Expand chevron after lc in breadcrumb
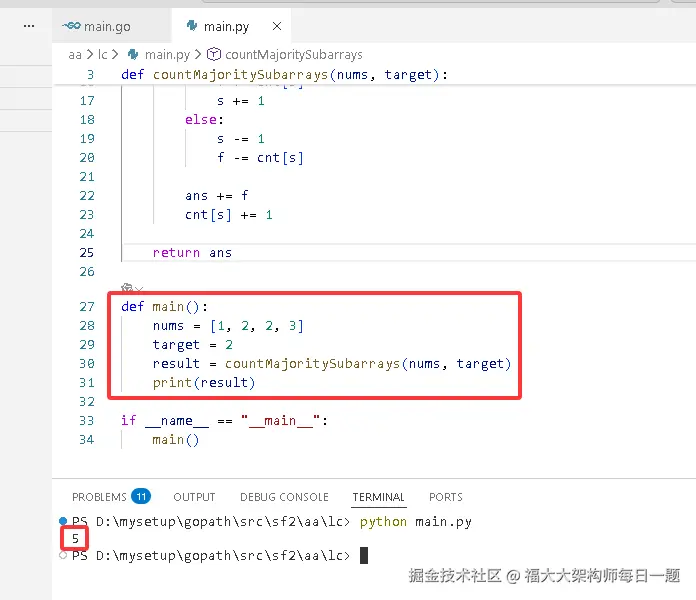The image size is (696, 600). point(115,55)
